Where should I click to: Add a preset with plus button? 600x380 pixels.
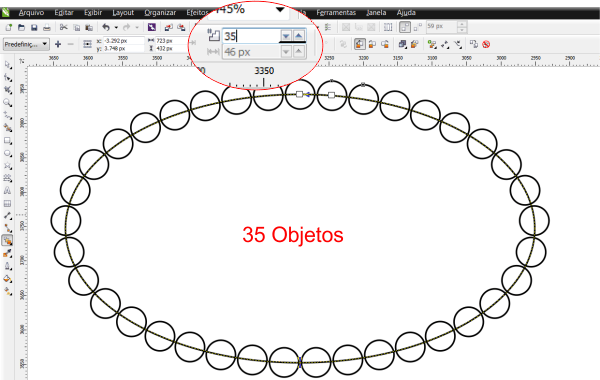pos(58,44)
